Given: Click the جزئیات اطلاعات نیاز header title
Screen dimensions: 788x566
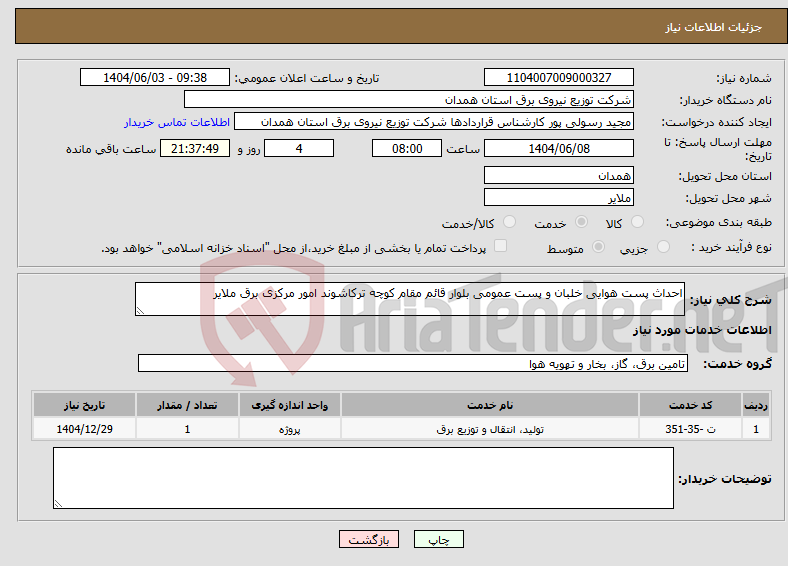Looking at the screenshot, I should point(714,27).
